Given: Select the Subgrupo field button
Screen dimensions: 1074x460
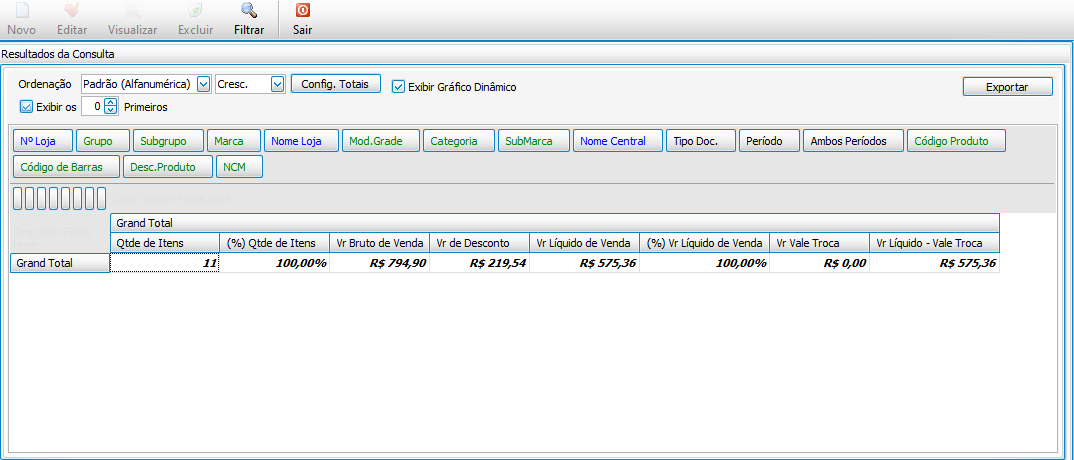Looking at the screenshot, I should point(168,141).
